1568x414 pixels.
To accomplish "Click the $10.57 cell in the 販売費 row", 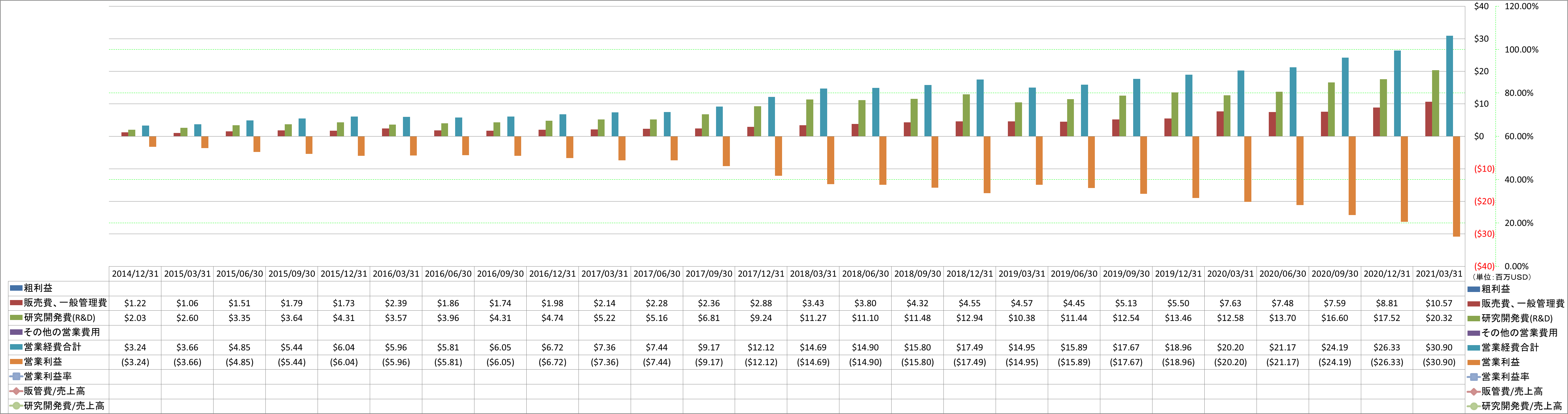I will coord(1439,303).
